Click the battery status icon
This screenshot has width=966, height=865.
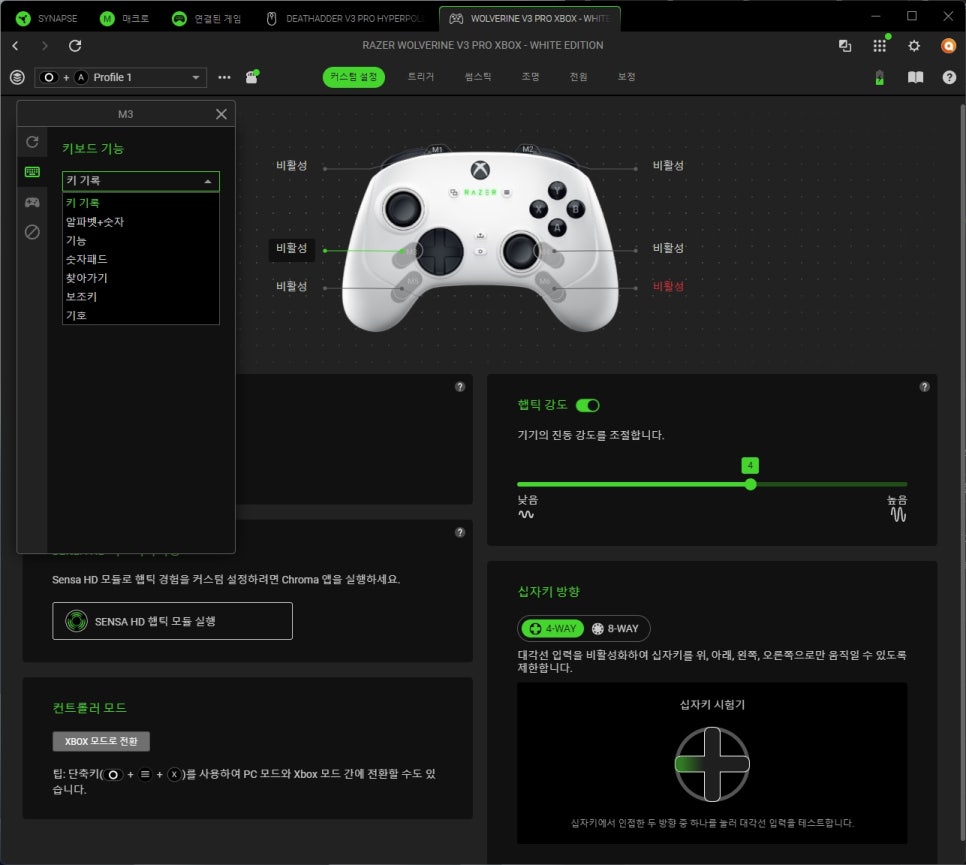point(879,77)
